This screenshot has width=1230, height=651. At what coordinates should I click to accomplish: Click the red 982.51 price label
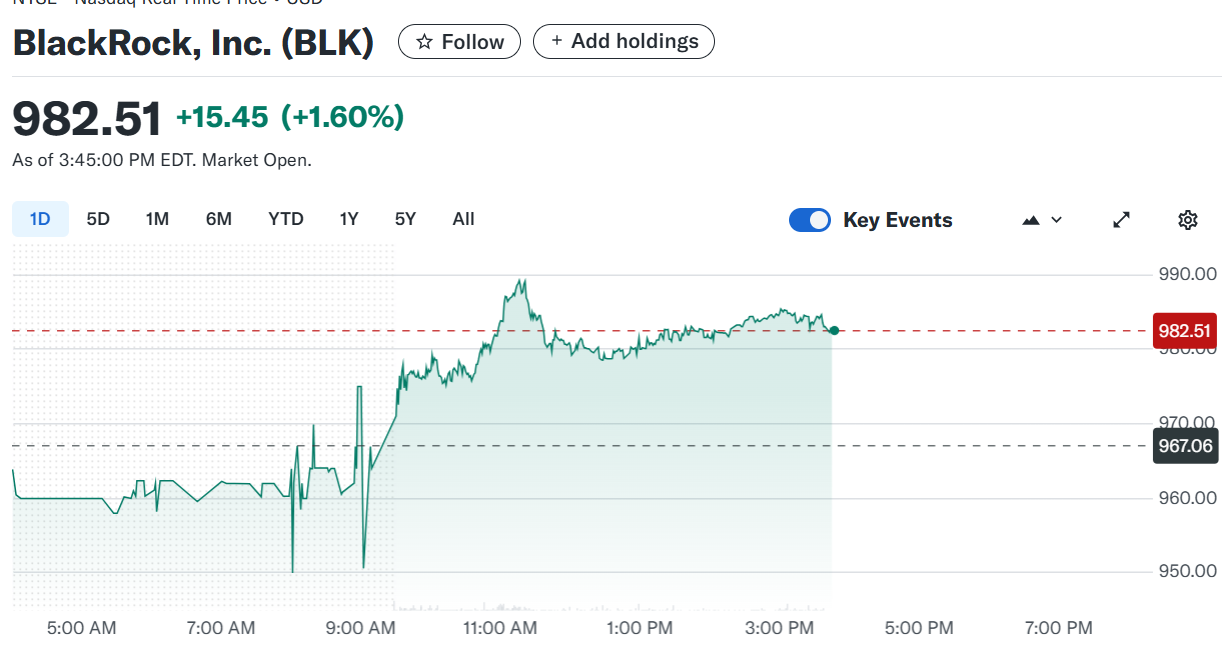(x=1184, y=331)
